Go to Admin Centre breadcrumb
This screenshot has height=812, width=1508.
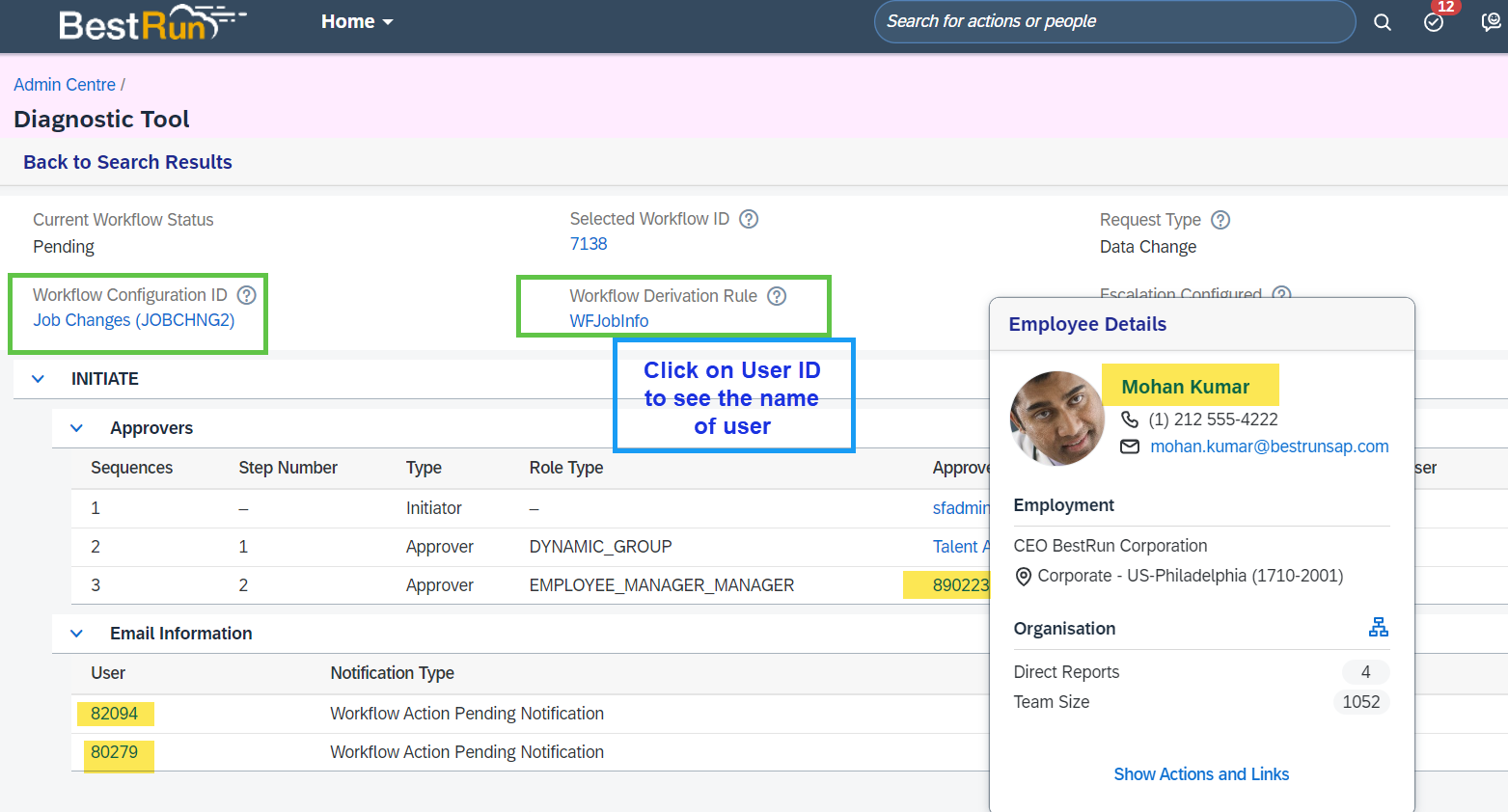point(65,85)
